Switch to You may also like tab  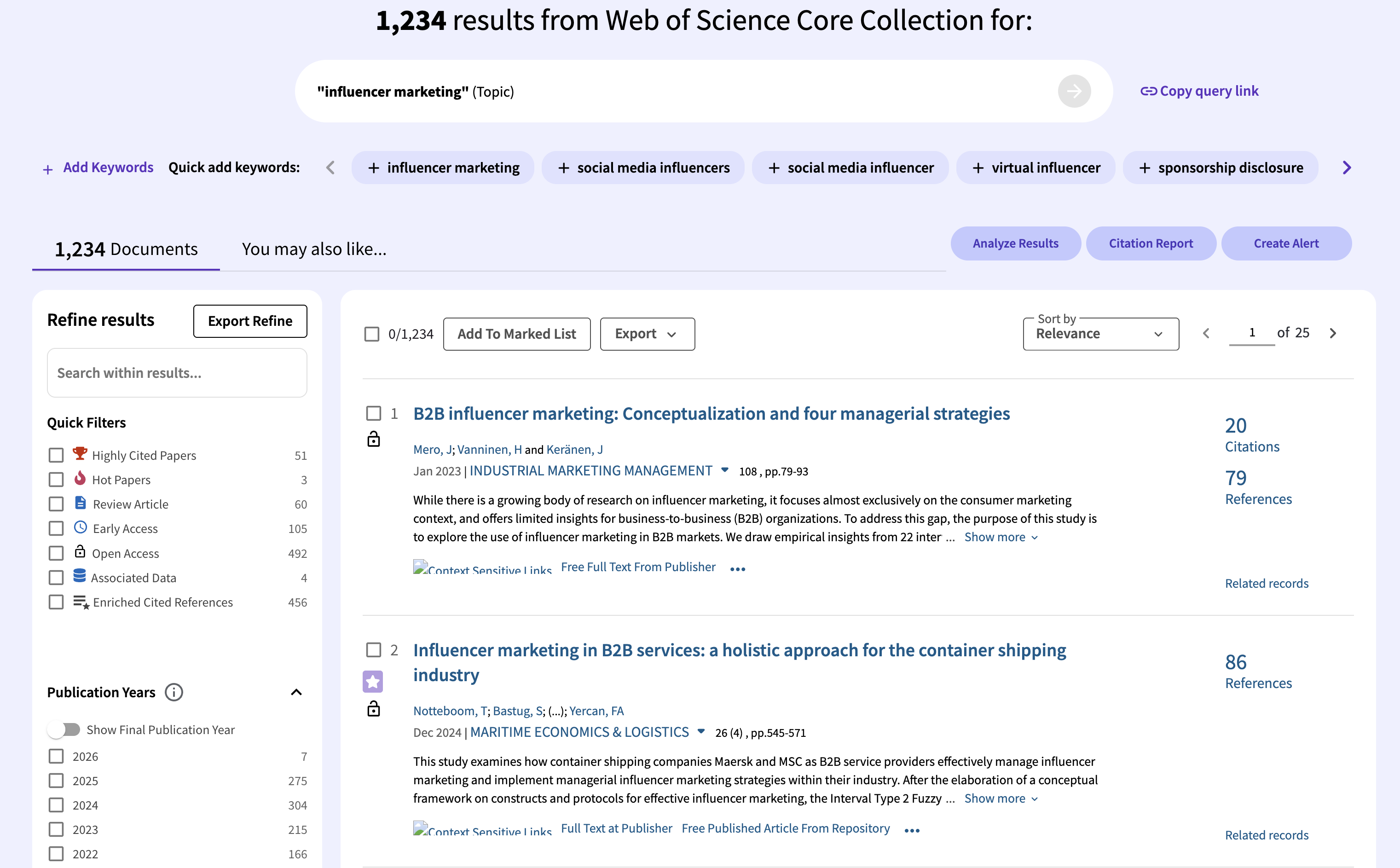tap(314, 249)
